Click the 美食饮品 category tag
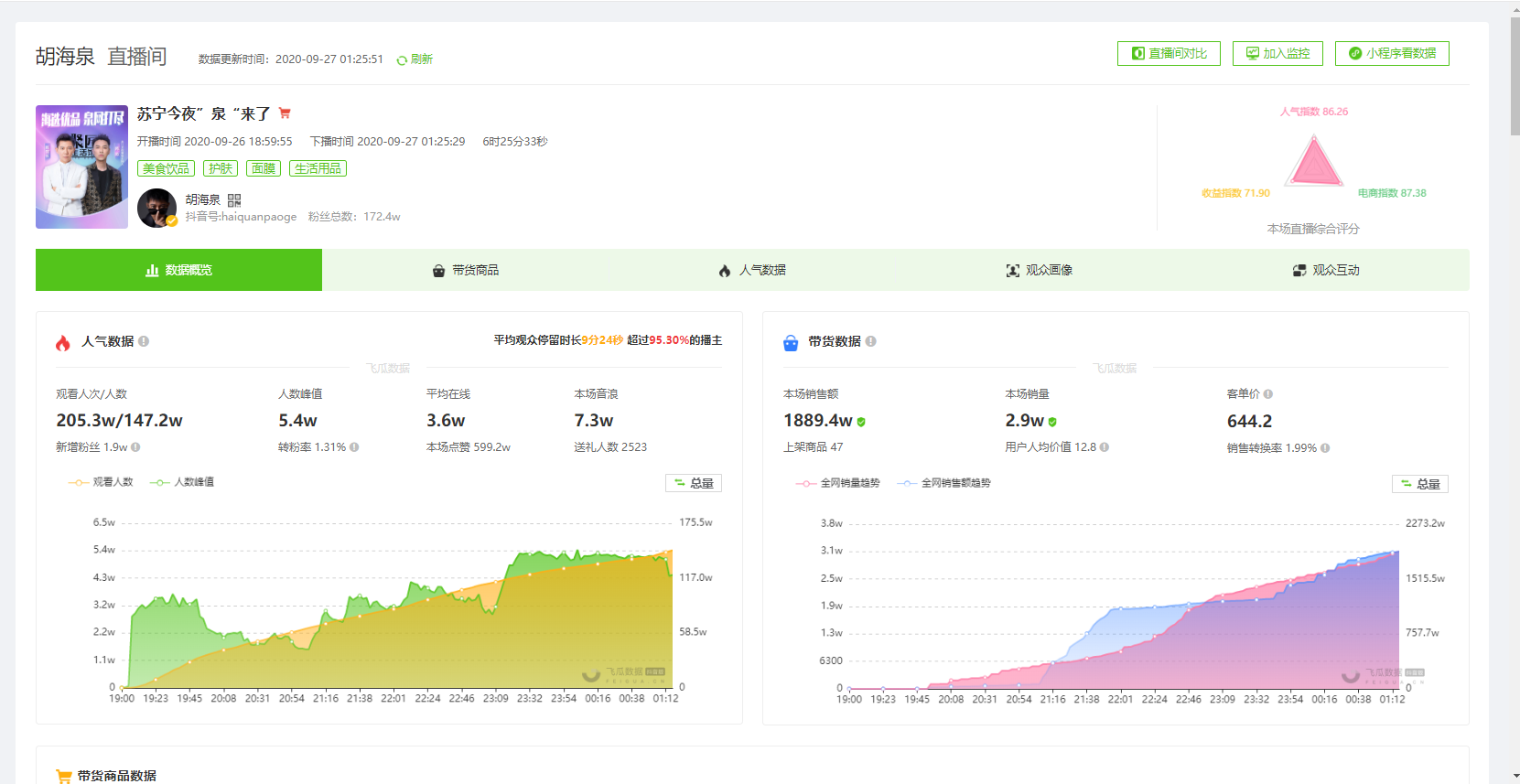This screenshot has width=1520, height=784. [x=166, y=168]
